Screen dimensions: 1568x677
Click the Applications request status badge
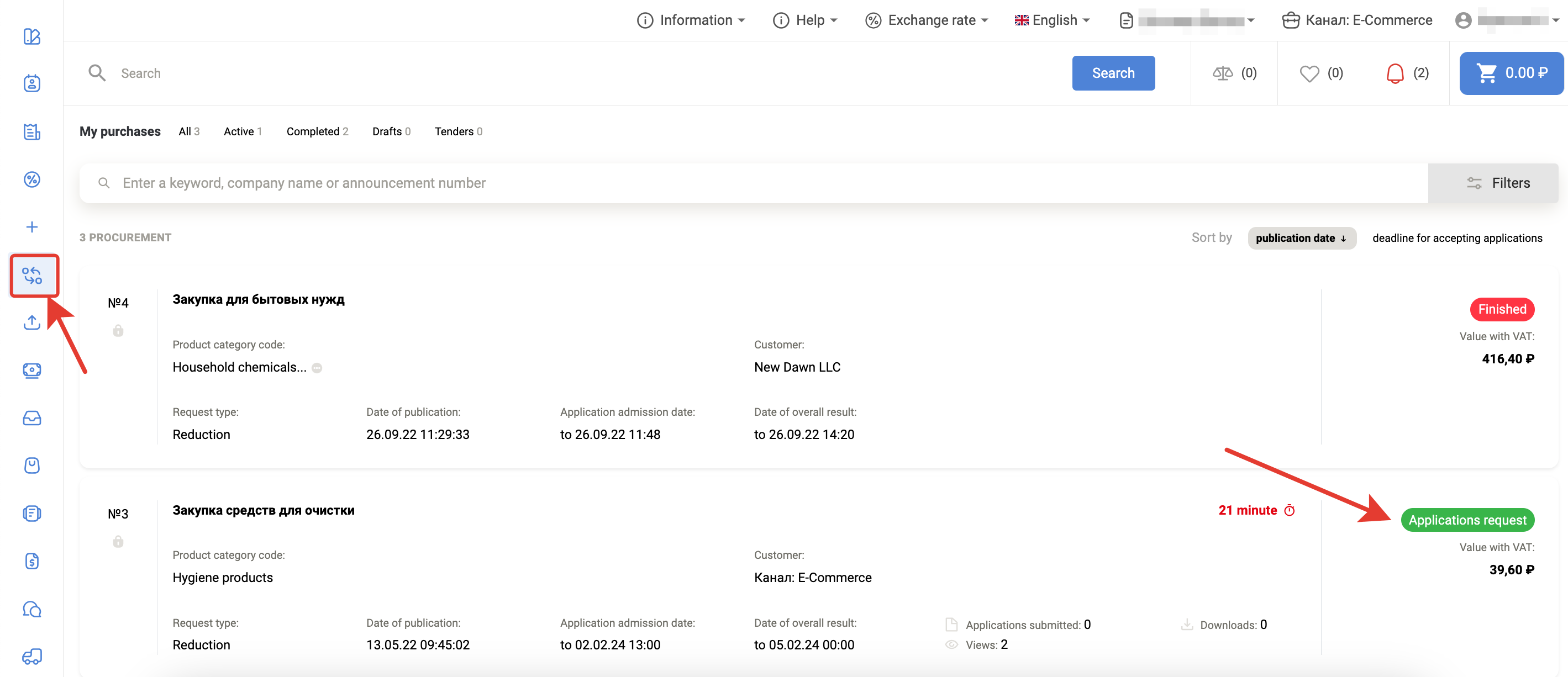tap(1467, 520)
